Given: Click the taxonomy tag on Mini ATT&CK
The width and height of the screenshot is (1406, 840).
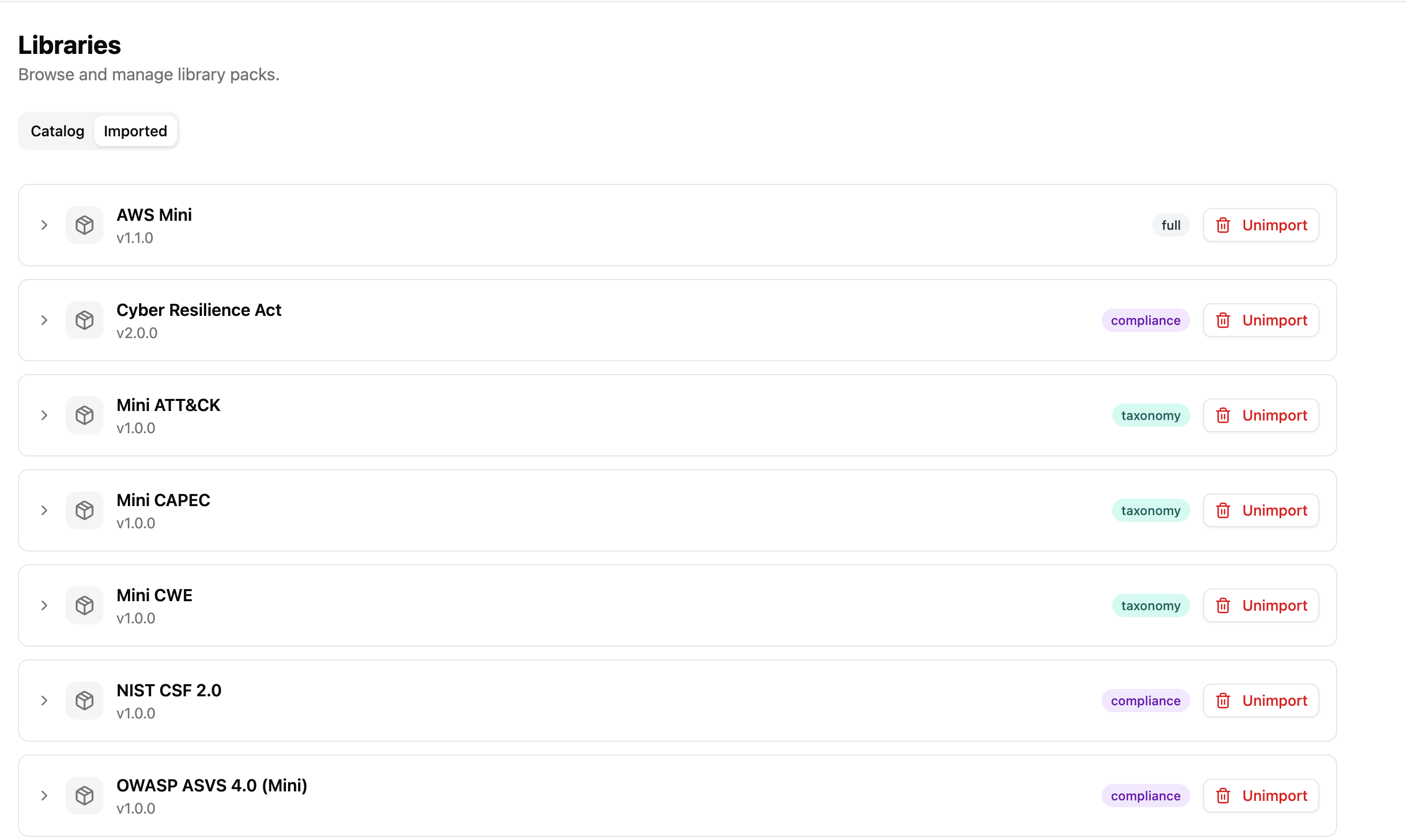Looking at the screenshot, I should pyautogui.click(x=1150, y=415).
